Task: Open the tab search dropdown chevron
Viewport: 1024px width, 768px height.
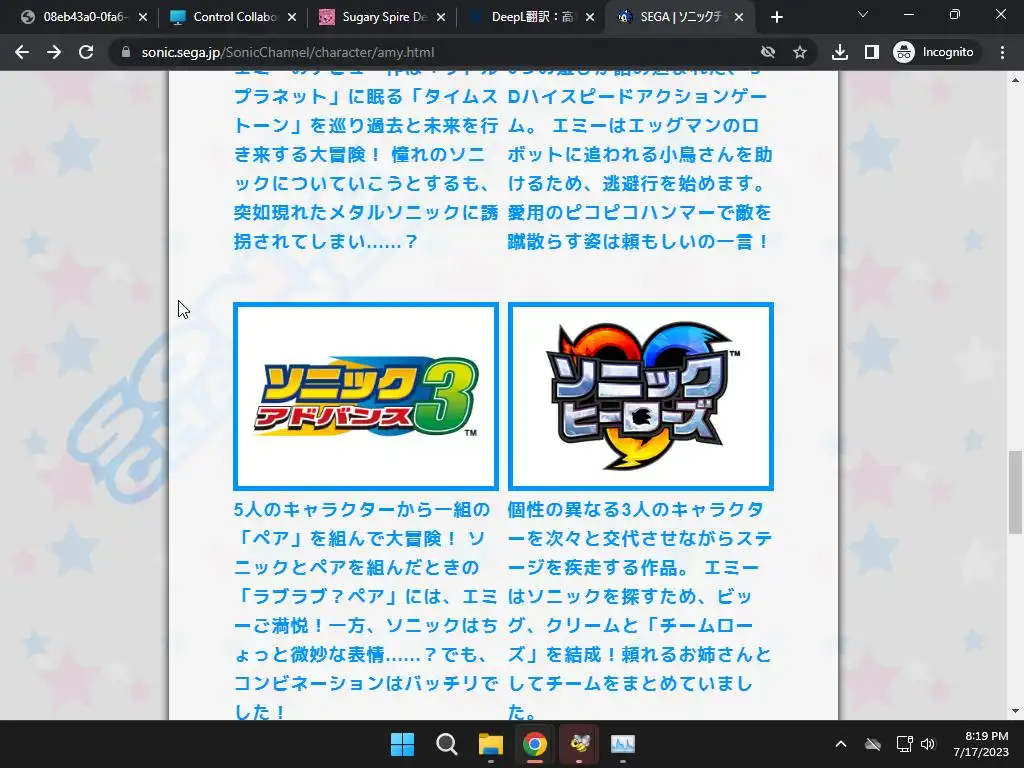Action: (x=863, y=14)
